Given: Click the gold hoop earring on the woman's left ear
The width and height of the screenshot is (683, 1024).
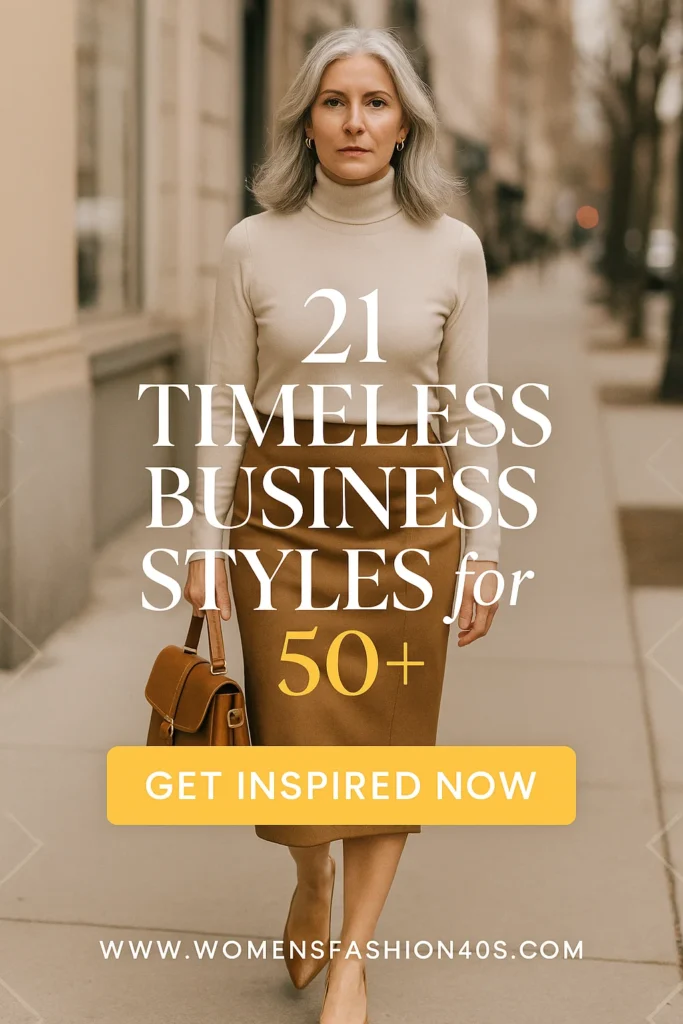Looking at the screenshot, I should (x=400, y=145).
